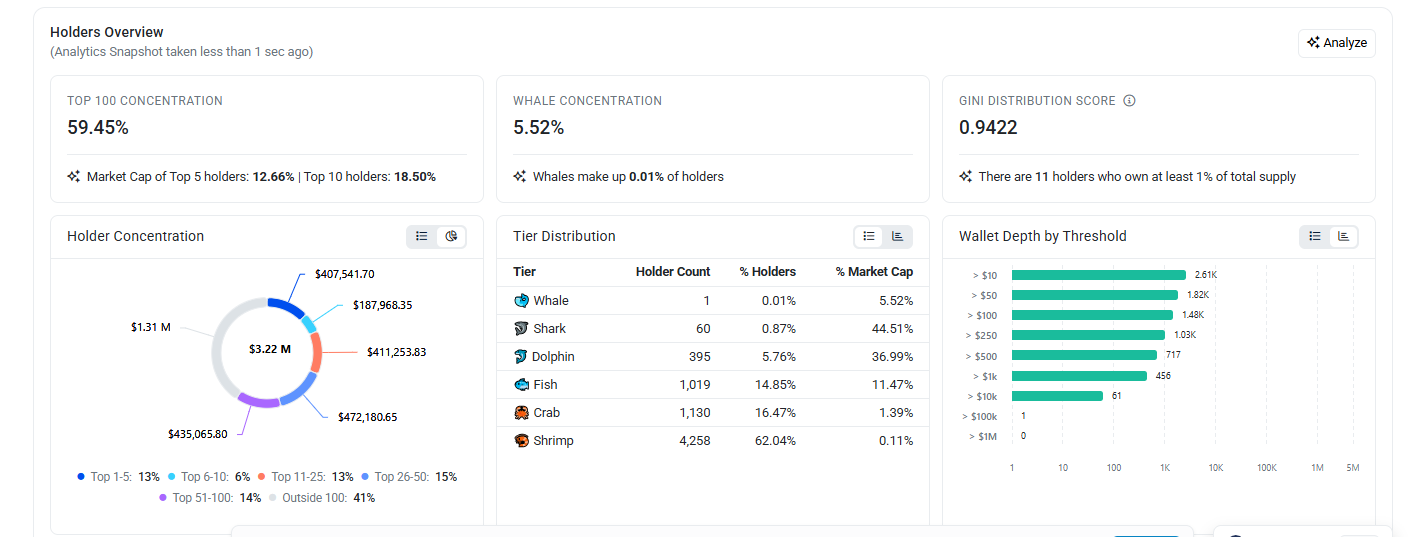Screen dimensions: 1421x537
Task: Open Gini Distribution Score info icon
Action: click(1130, 101)
